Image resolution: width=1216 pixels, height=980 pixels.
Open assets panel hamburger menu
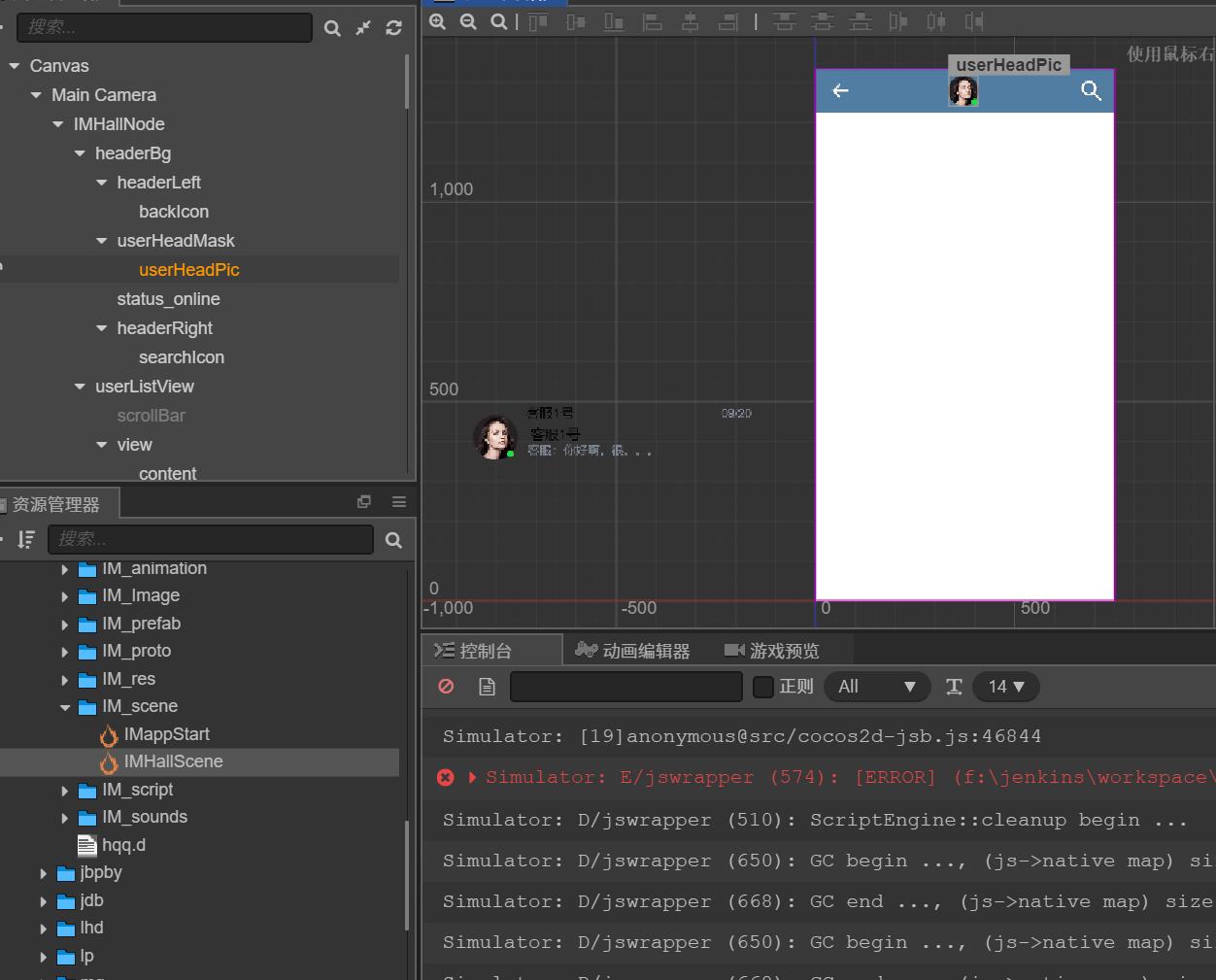point(399,501)
